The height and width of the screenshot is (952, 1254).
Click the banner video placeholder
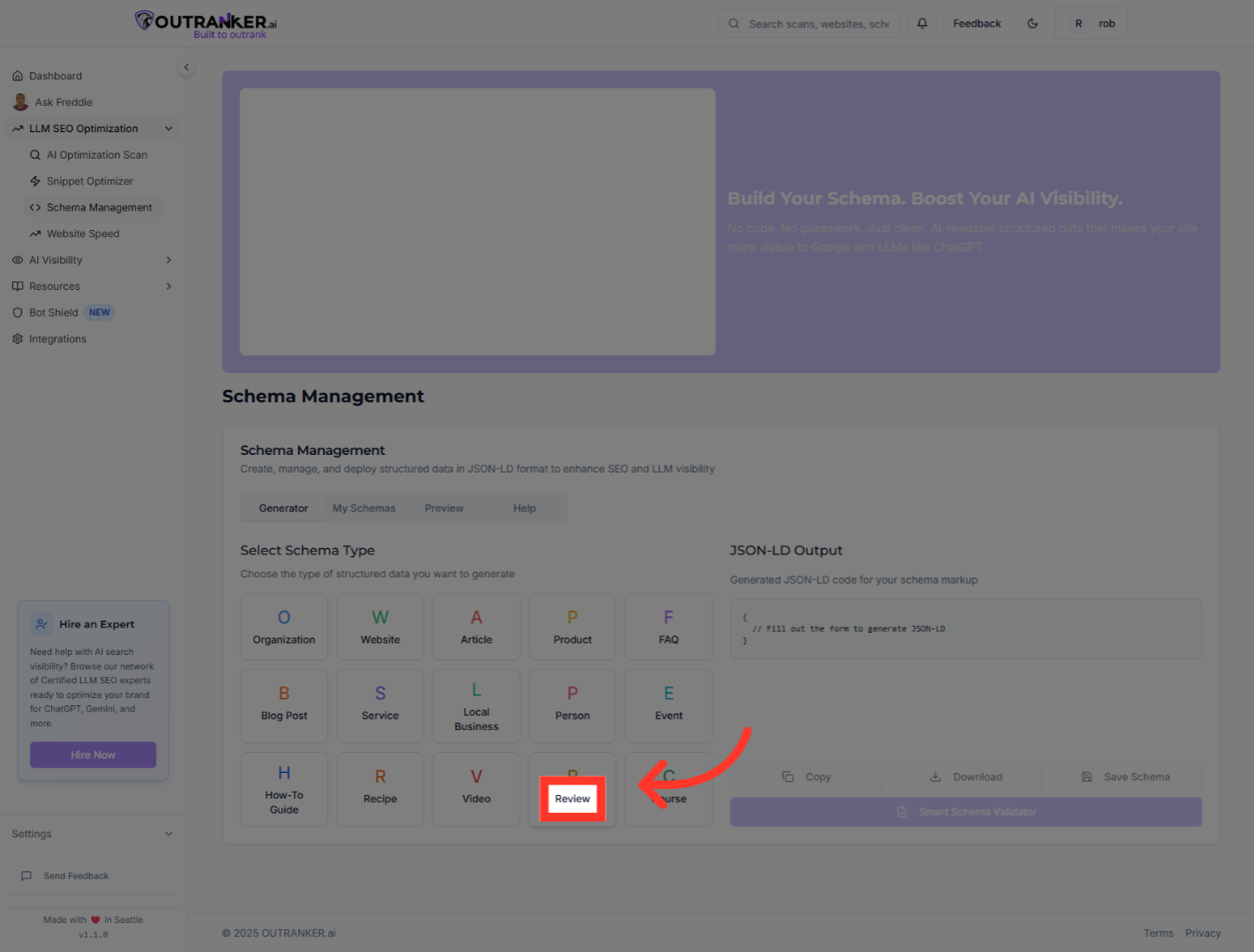pos(477,222)
